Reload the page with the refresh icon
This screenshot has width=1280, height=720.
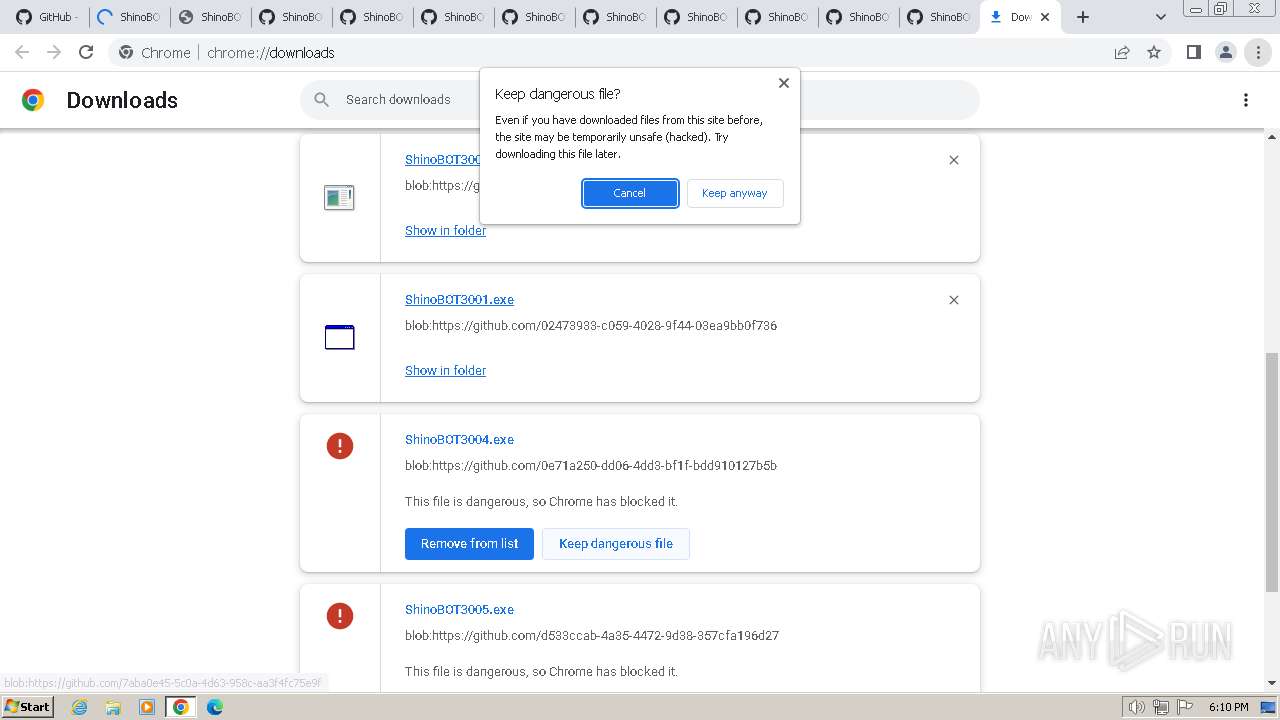tap(86, 52)
